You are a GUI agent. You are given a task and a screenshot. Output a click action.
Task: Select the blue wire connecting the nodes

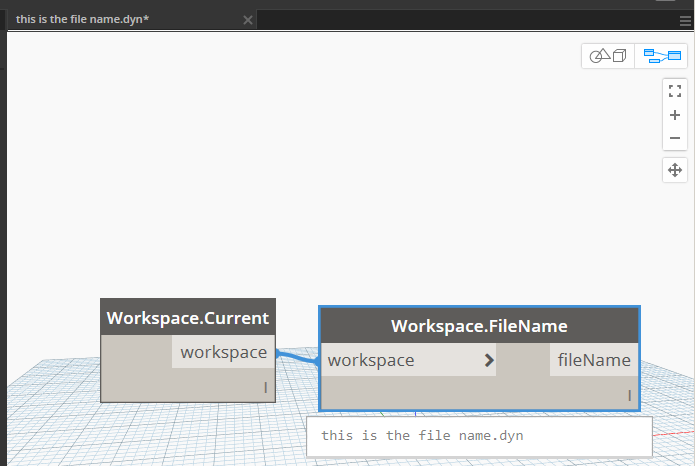[297, 357]
